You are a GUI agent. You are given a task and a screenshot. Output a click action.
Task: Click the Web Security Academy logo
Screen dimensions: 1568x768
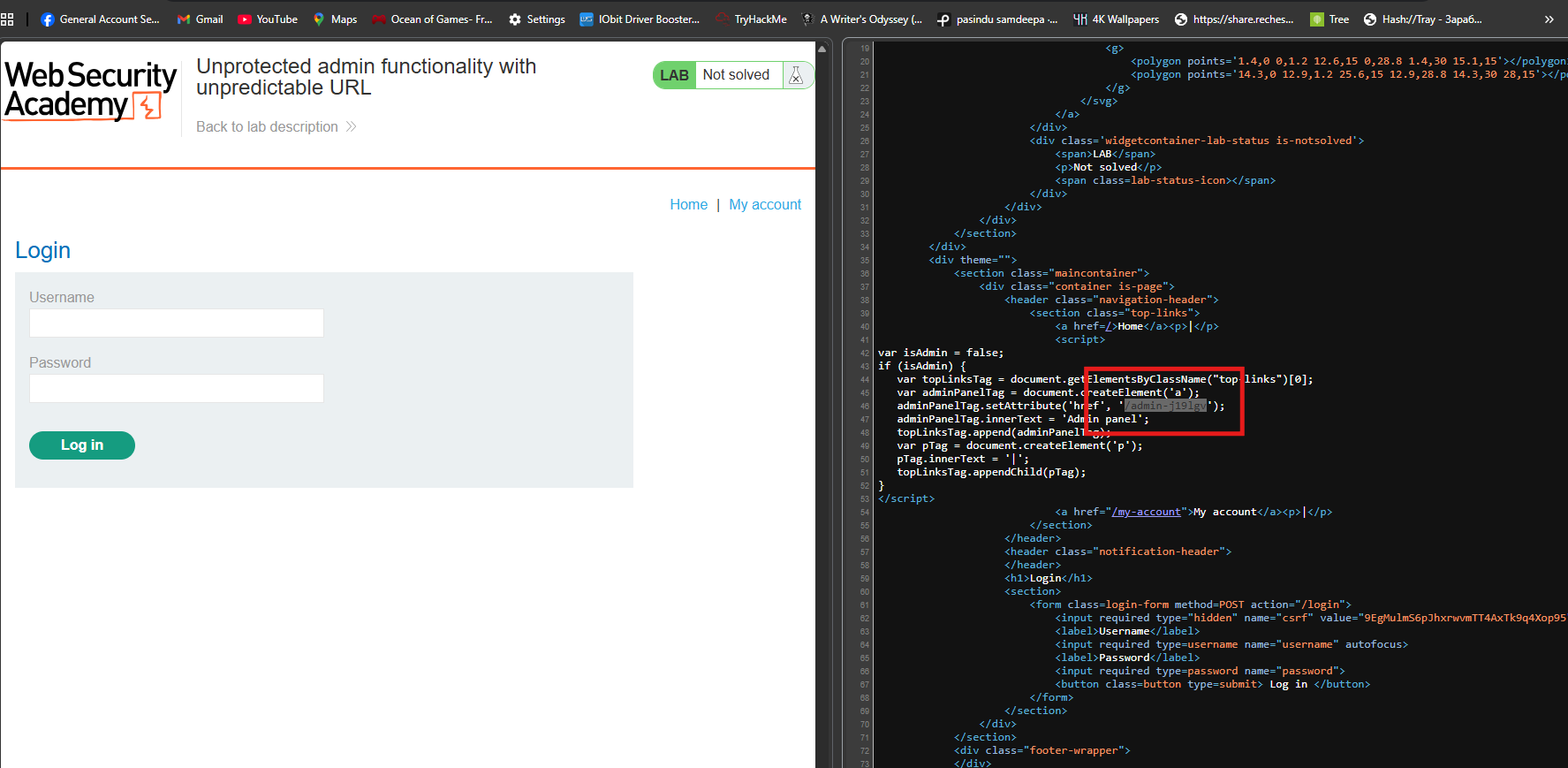pos(90,89)
